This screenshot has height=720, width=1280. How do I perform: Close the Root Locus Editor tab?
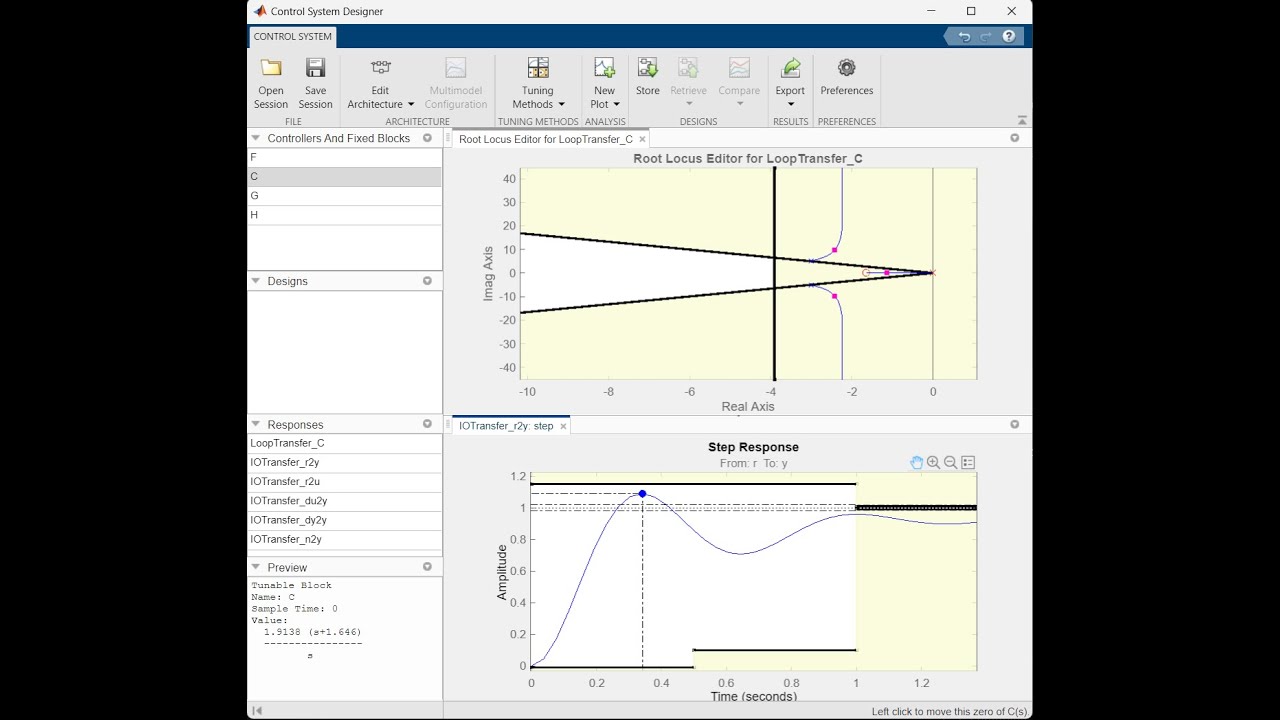tap(642, 140)
